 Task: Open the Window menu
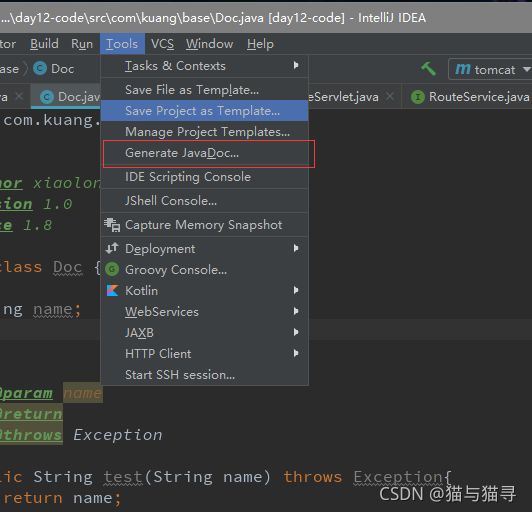209,44
